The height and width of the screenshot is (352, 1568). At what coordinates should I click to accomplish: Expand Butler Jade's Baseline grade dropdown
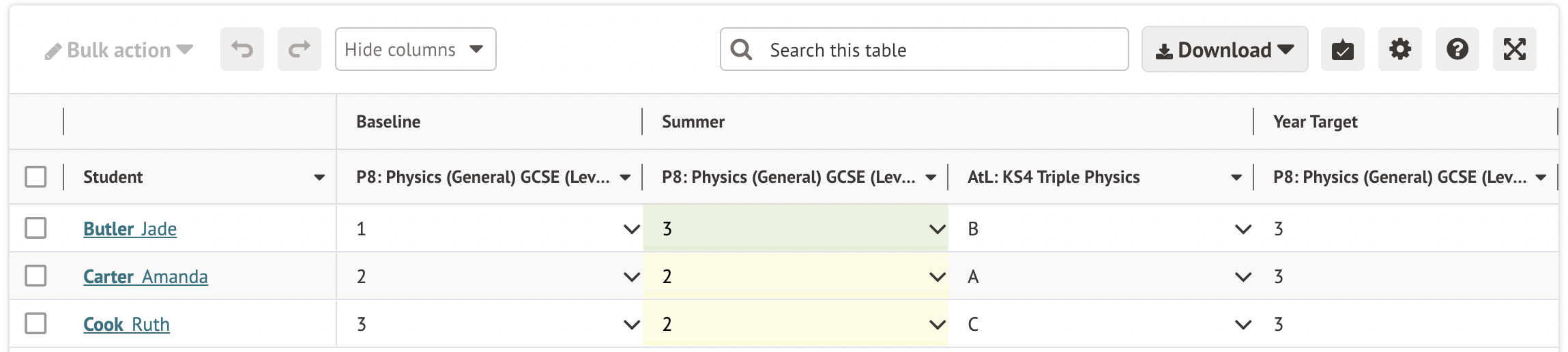pyautogui.click(x=631, y=229)
